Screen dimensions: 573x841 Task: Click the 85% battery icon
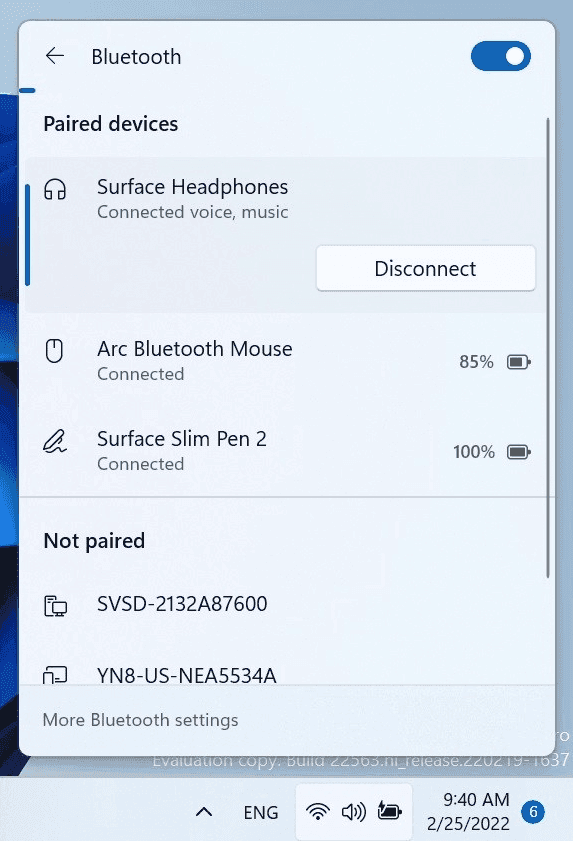coord(518,362)
